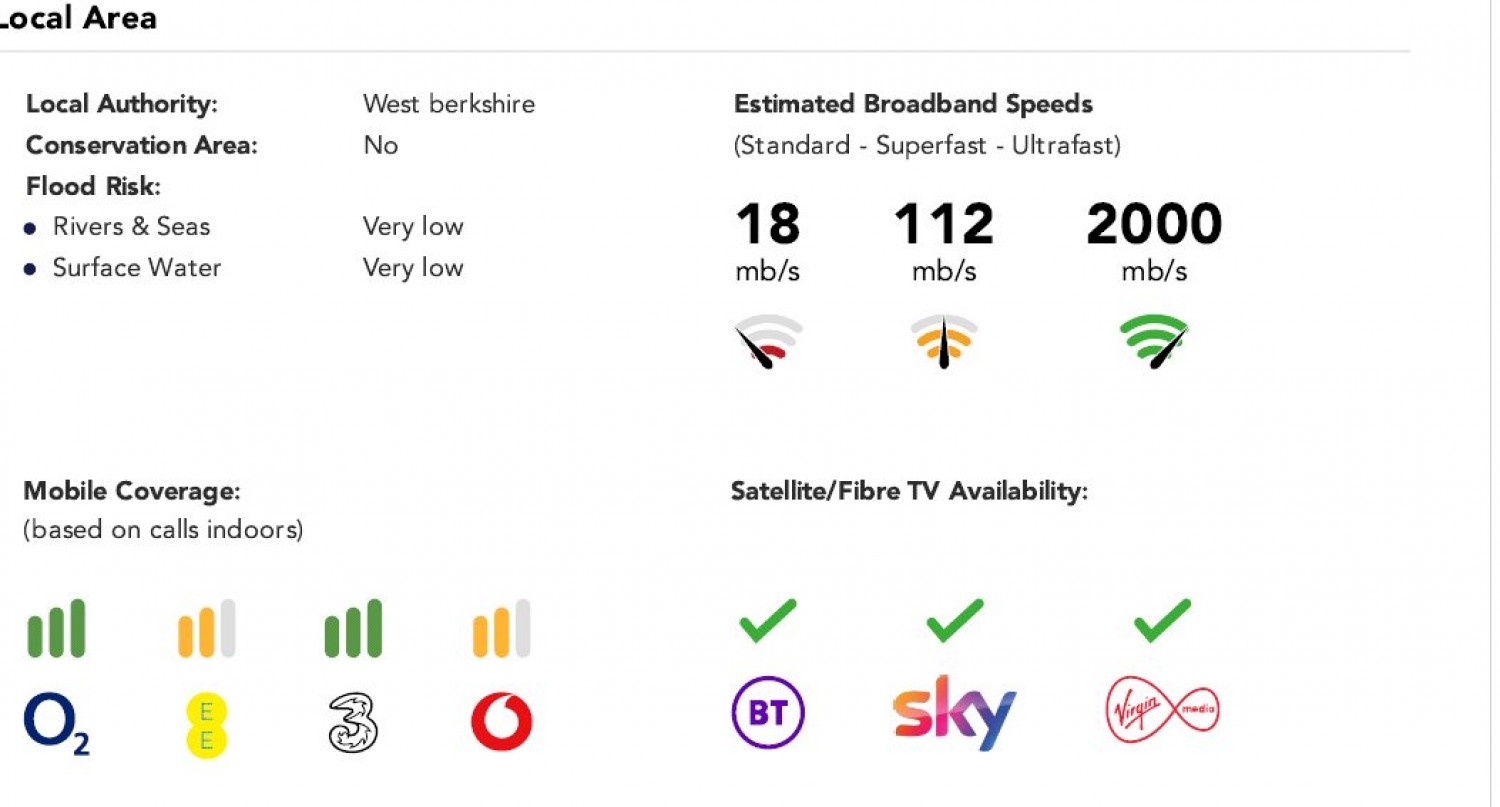Click the green checkmark above BT
This screenshot has height=807, width=1500.
[x=768, y=620]
